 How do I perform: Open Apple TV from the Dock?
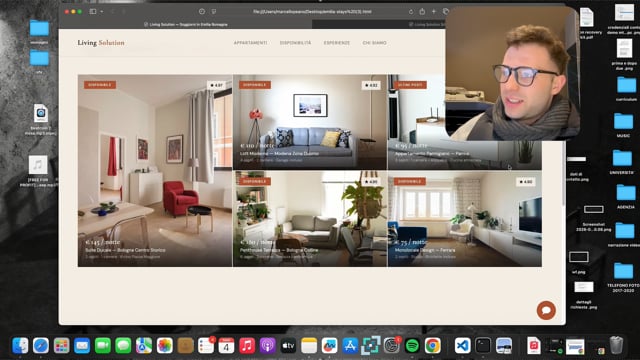pos(288,346)
